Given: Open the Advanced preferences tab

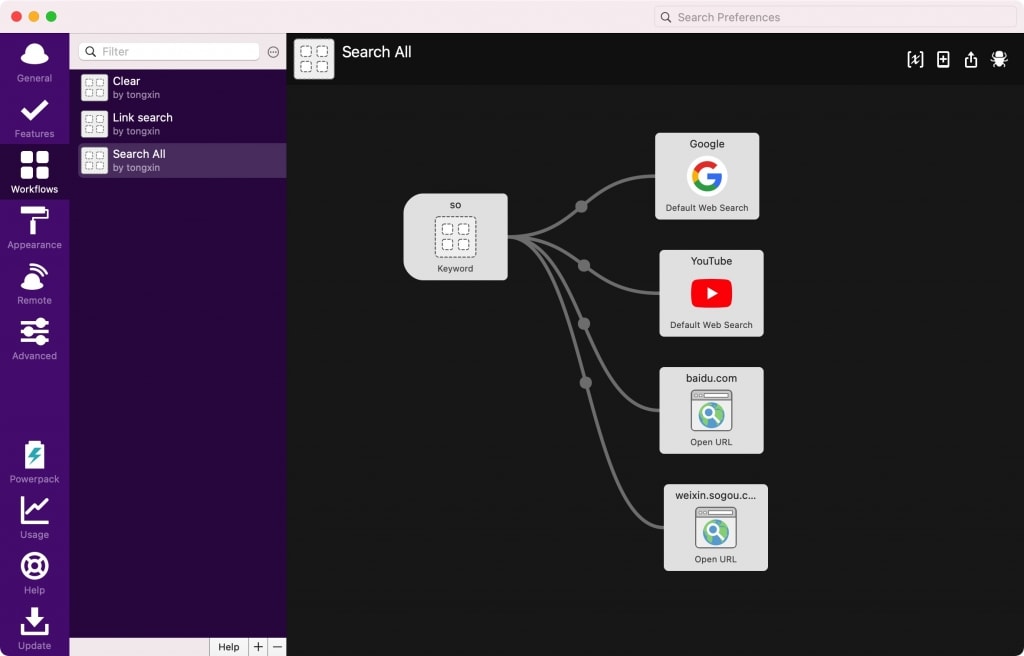Looking at the screenshot, I should (34, 339).
